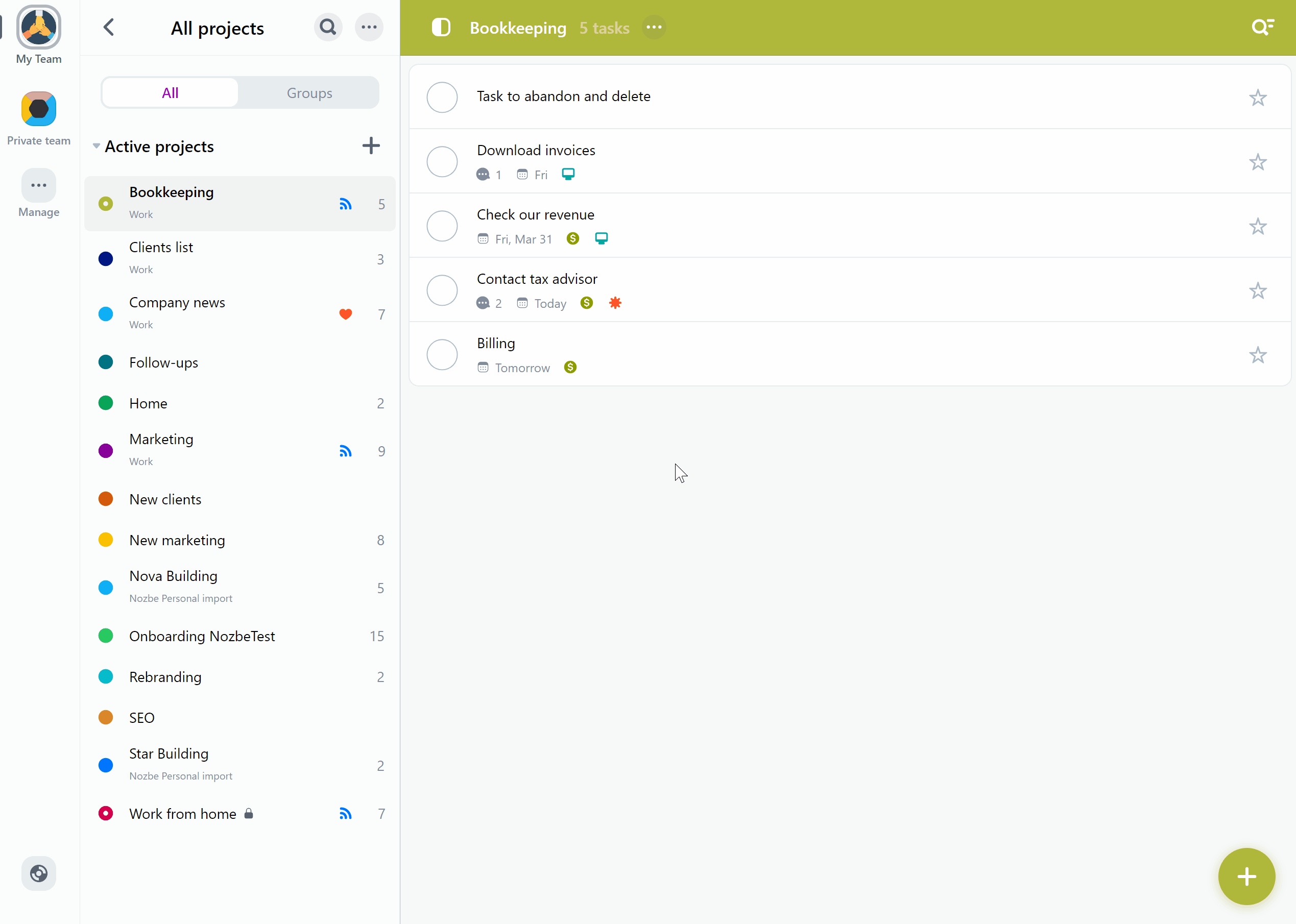
Task: Open the Onboarding NozbeTest project
Action: (x=239, y=636)
